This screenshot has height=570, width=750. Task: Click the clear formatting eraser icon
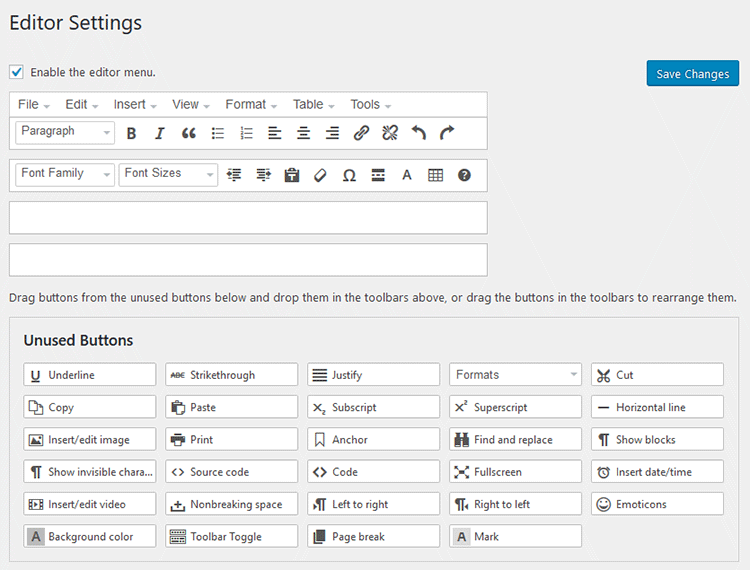tap(320, 175)
